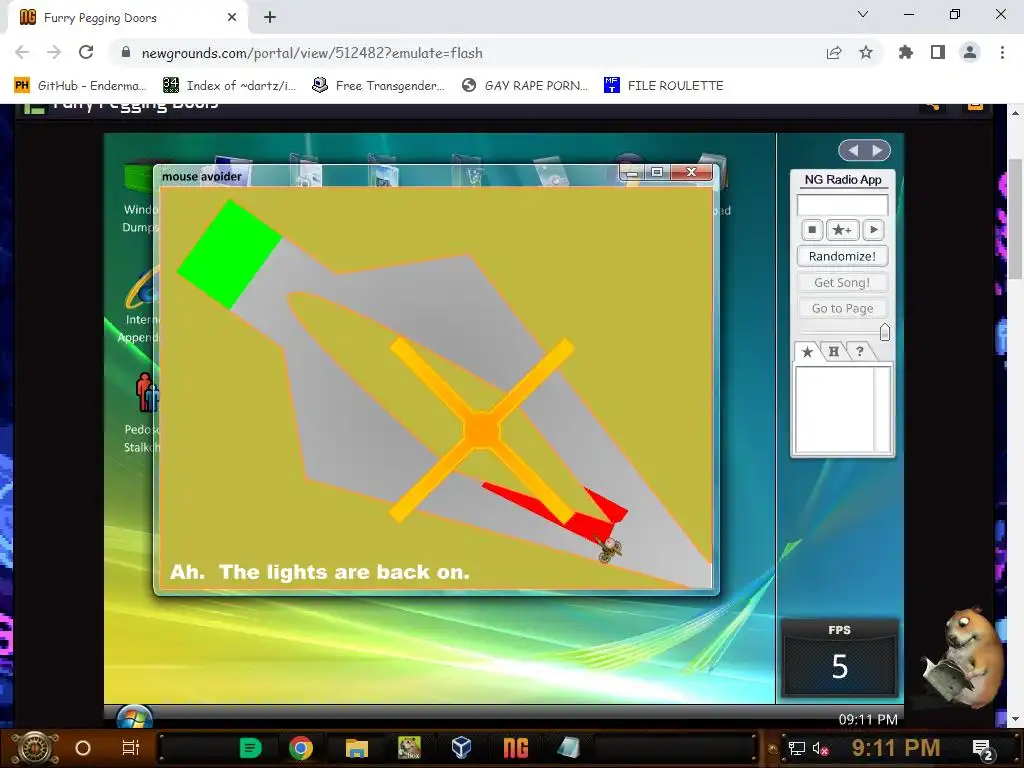Open Chrome extensions puzzle icon

tap(906, 52)
